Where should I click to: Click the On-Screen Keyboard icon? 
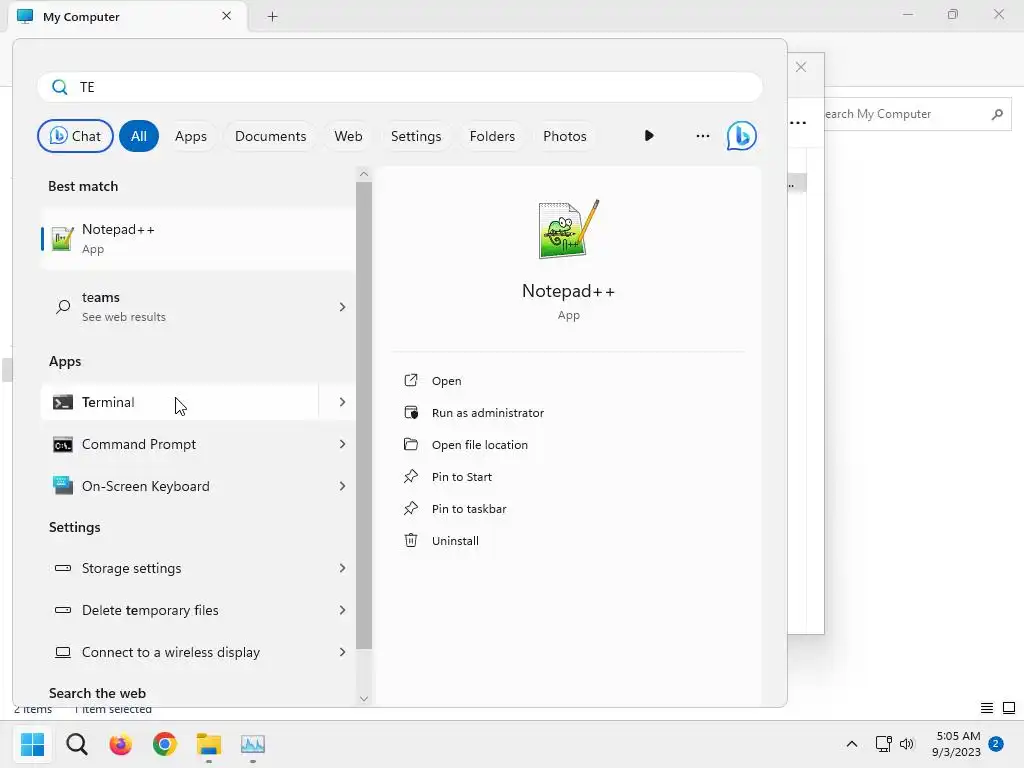pyautogui.click(x=63, y=486)
